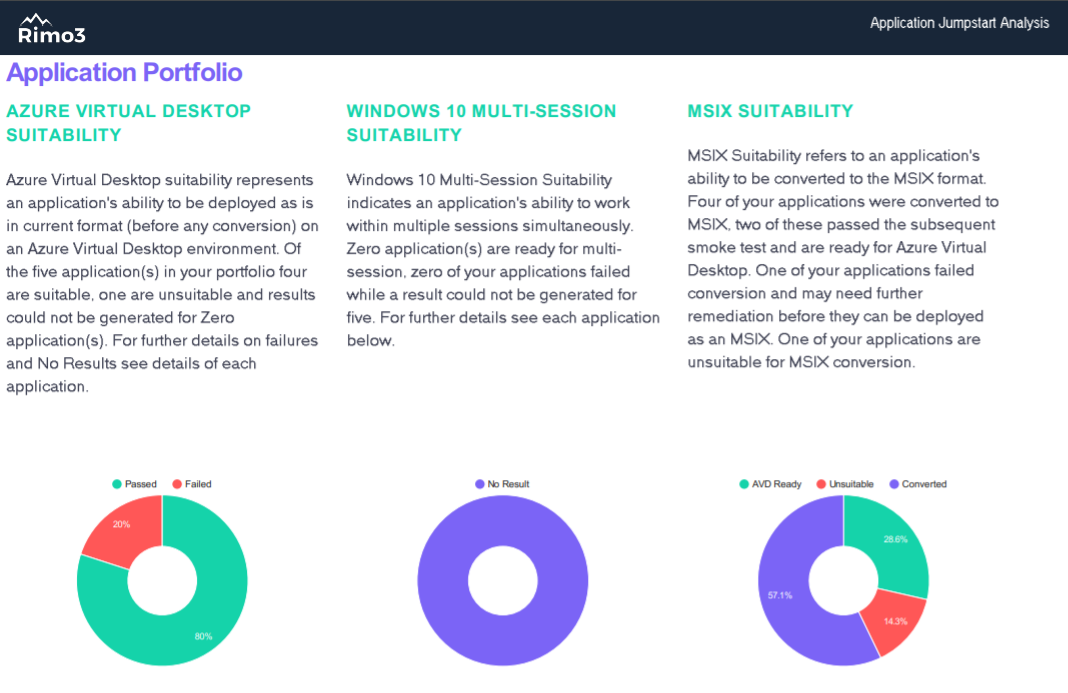1068x693 pixels.
Task: Click the Azure Virtual Desktop description paragraph
Action: pyautogui.click(x=162, y=283)
